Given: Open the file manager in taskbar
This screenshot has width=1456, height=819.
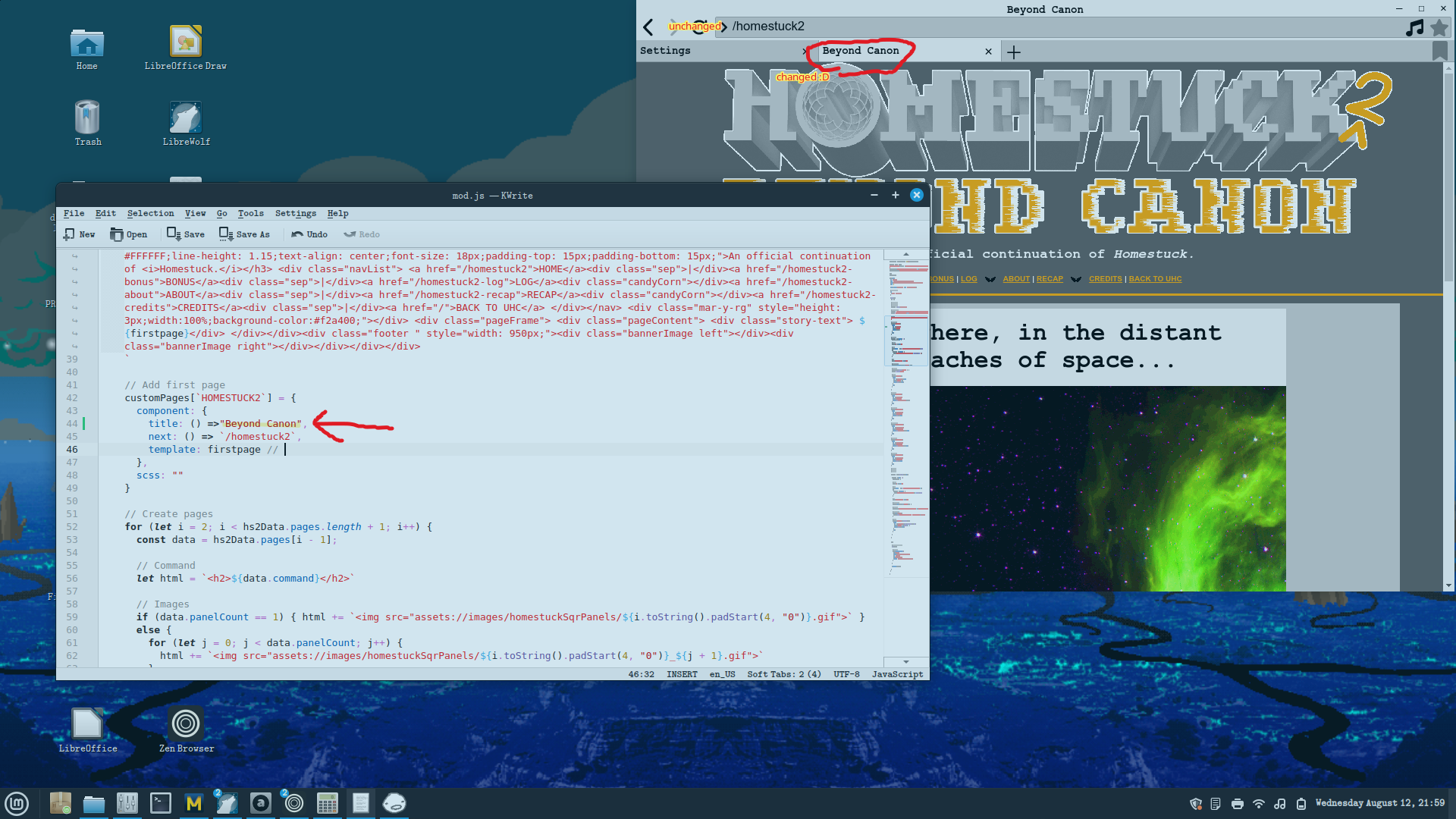Looking at the screenshot, I should [94, 803].
